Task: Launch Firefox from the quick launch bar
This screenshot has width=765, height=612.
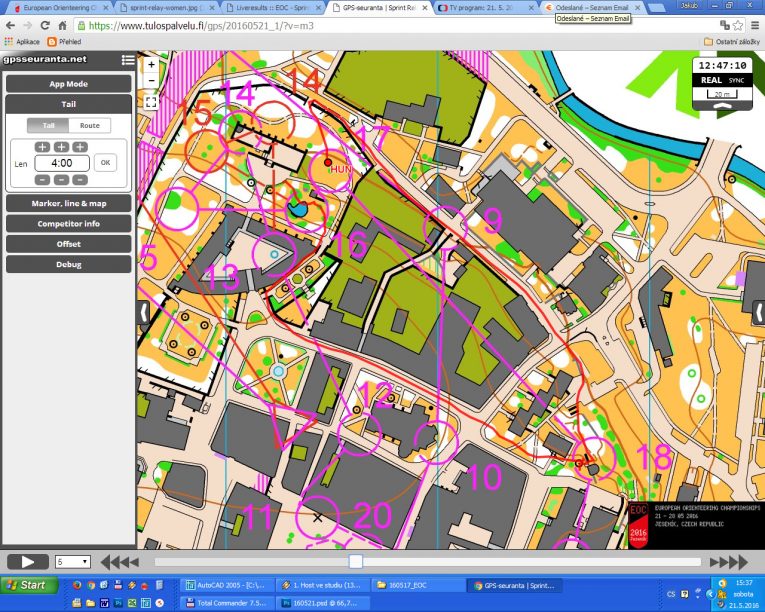Action: (77, 585)
